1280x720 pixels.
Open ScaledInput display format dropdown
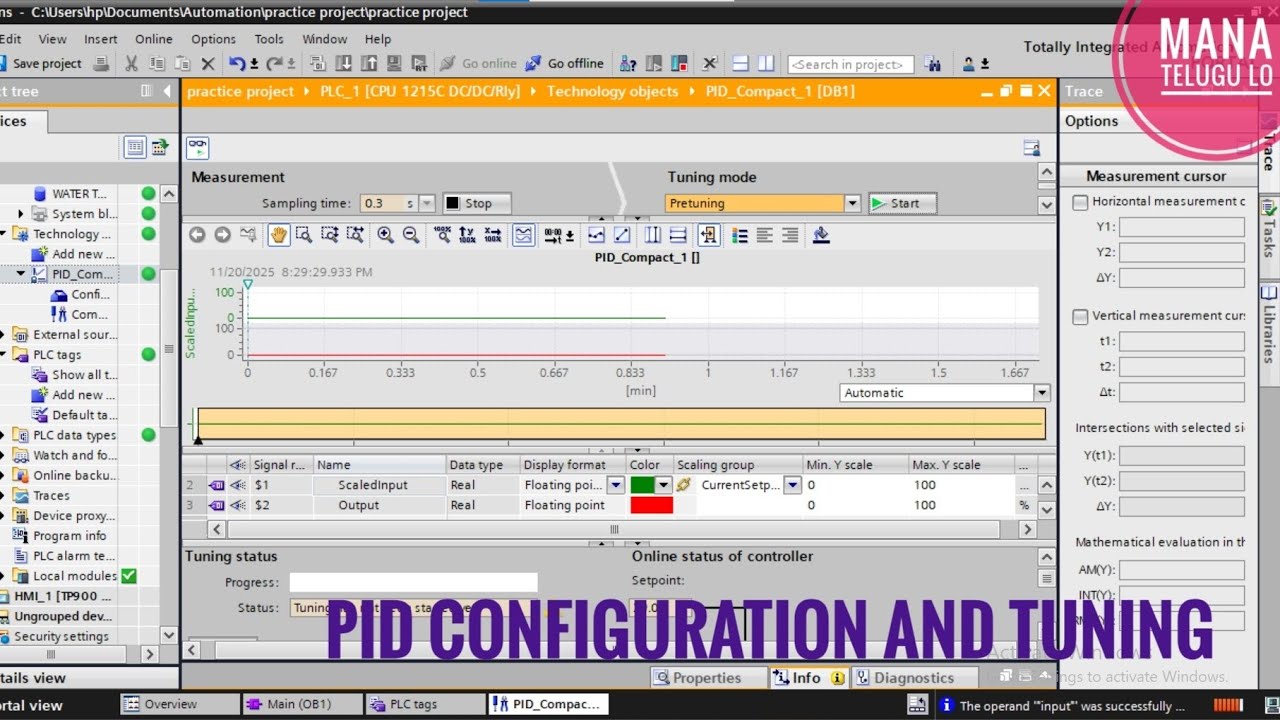pos(616,485)
